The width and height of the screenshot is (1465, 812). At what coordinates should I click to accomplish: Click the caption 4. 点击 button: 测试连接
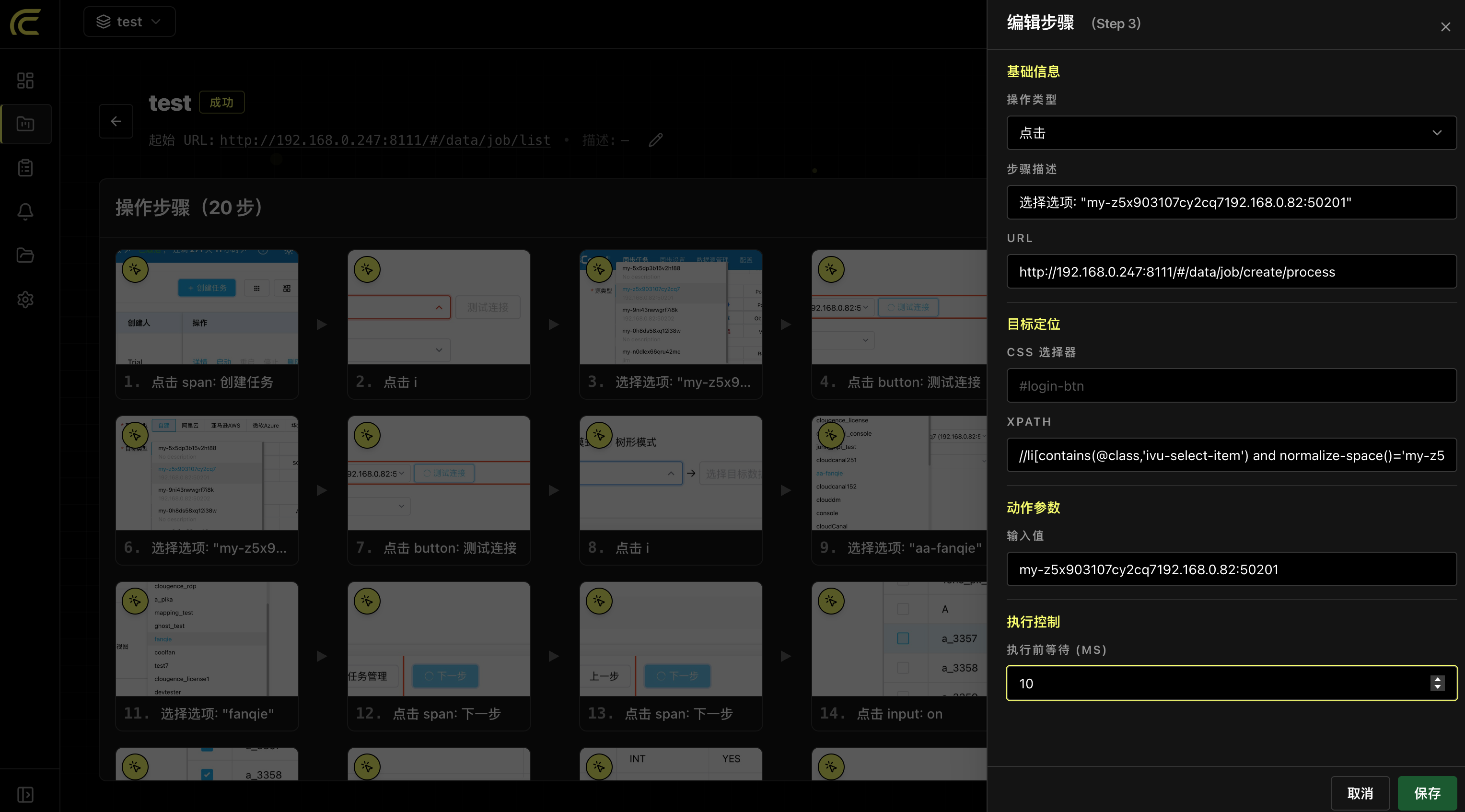(900, 382)
